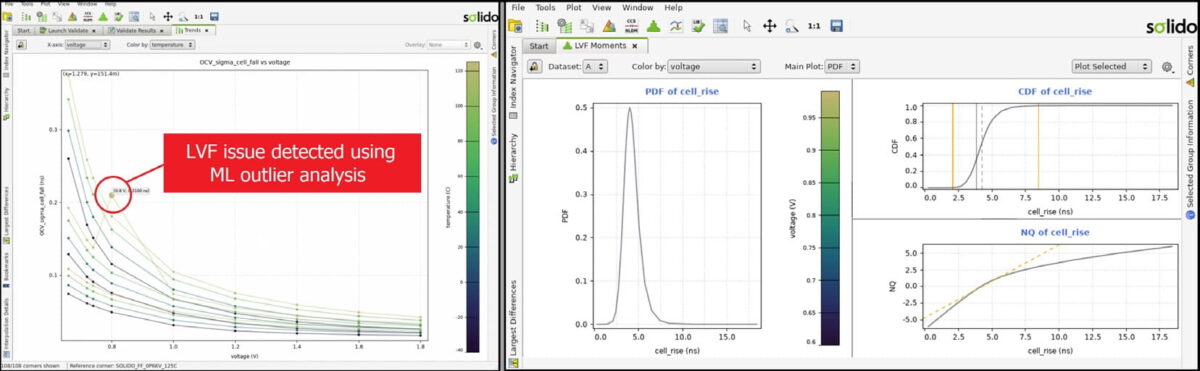Select the pan (four-arrow) tool in the left window
The height and width of the screenshot is (371, 1200).
click(167, 17)
